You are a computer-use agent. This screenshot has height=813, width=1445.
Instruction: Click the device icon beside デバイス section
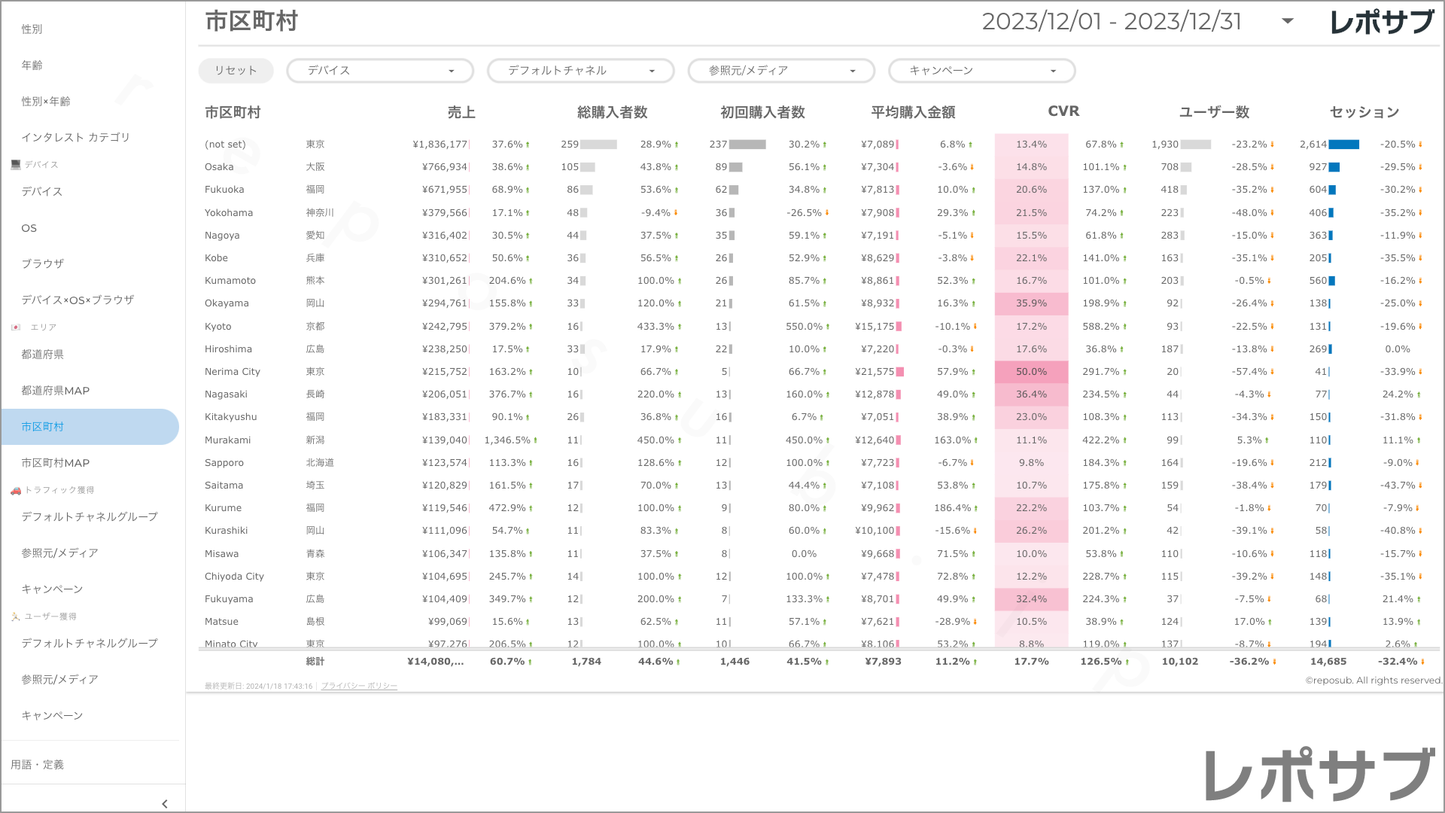point(15,164)
